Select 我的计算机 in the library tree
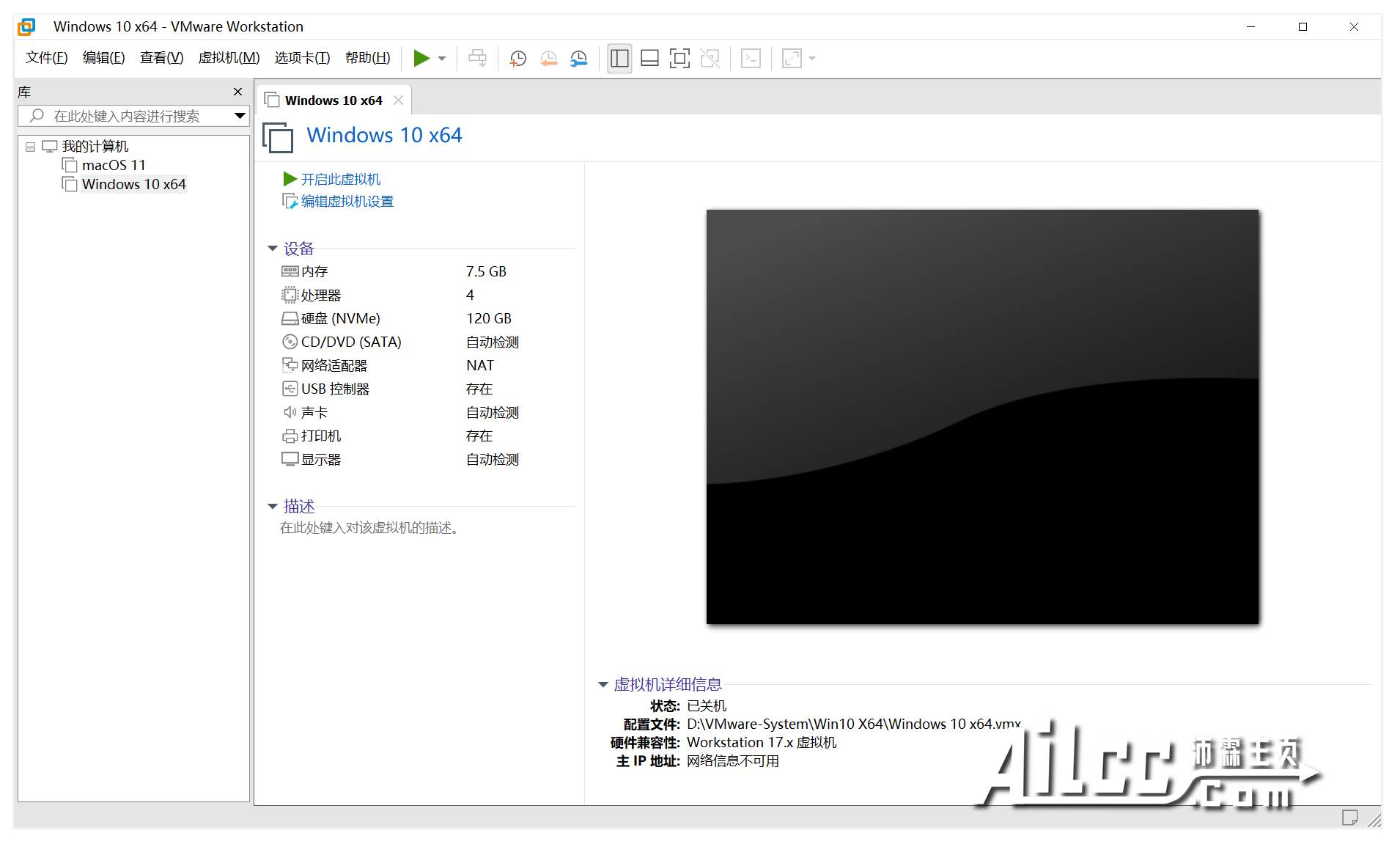This screenshot has height=844, width=1400. [x=95, y=147]
